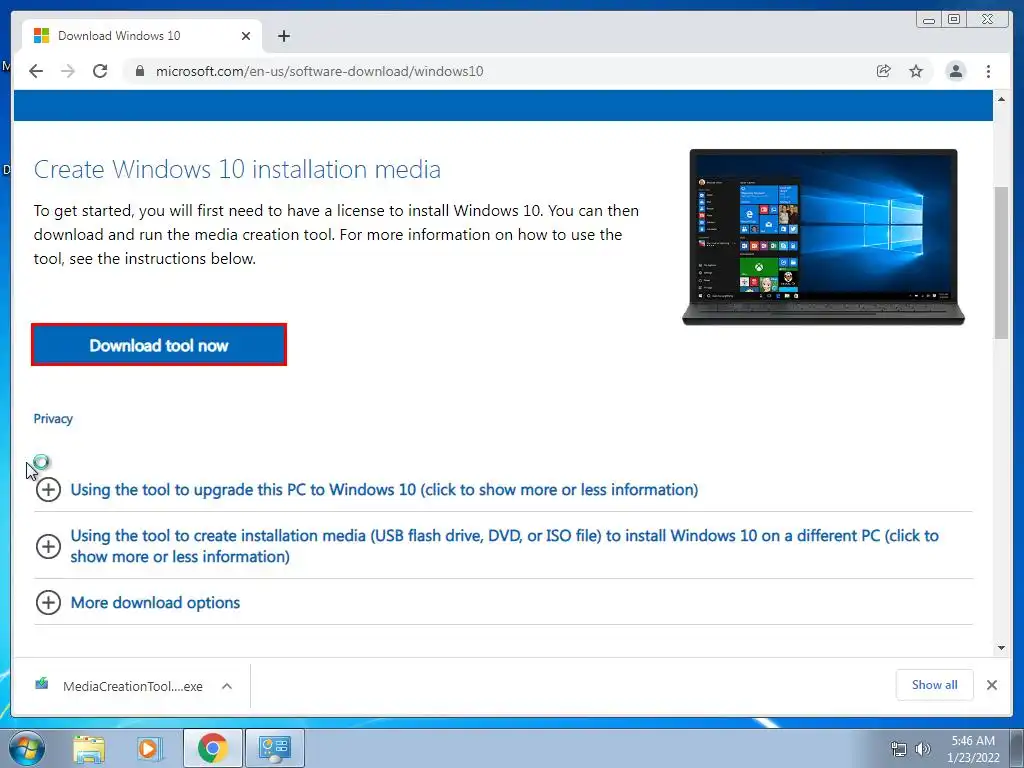Click the Microsoft favicon on the tab
Screen dimensions: 1024x768
click(41, 36)
